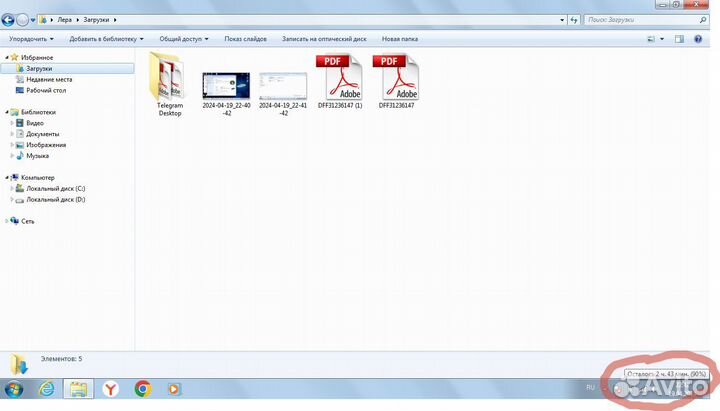Image resolution: width=720 pixels, height=411 pixels.
Task: Launch Internet Explorer from taskbar
Action: pos(46,389)
